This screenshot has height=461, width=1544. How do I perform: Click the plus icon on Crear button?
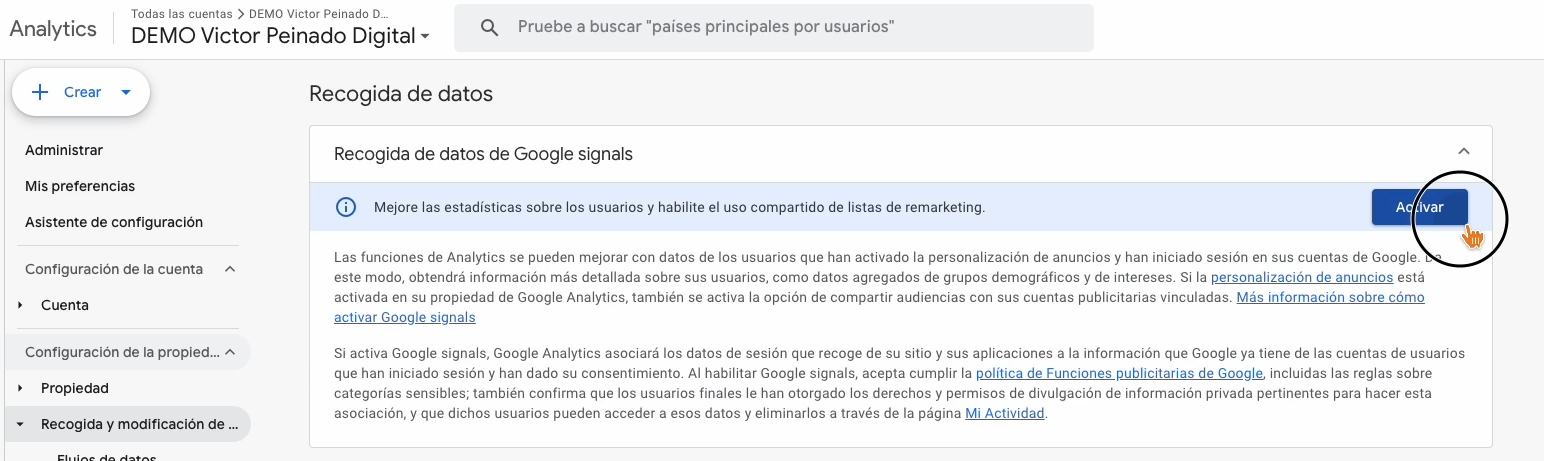point(40,92)
